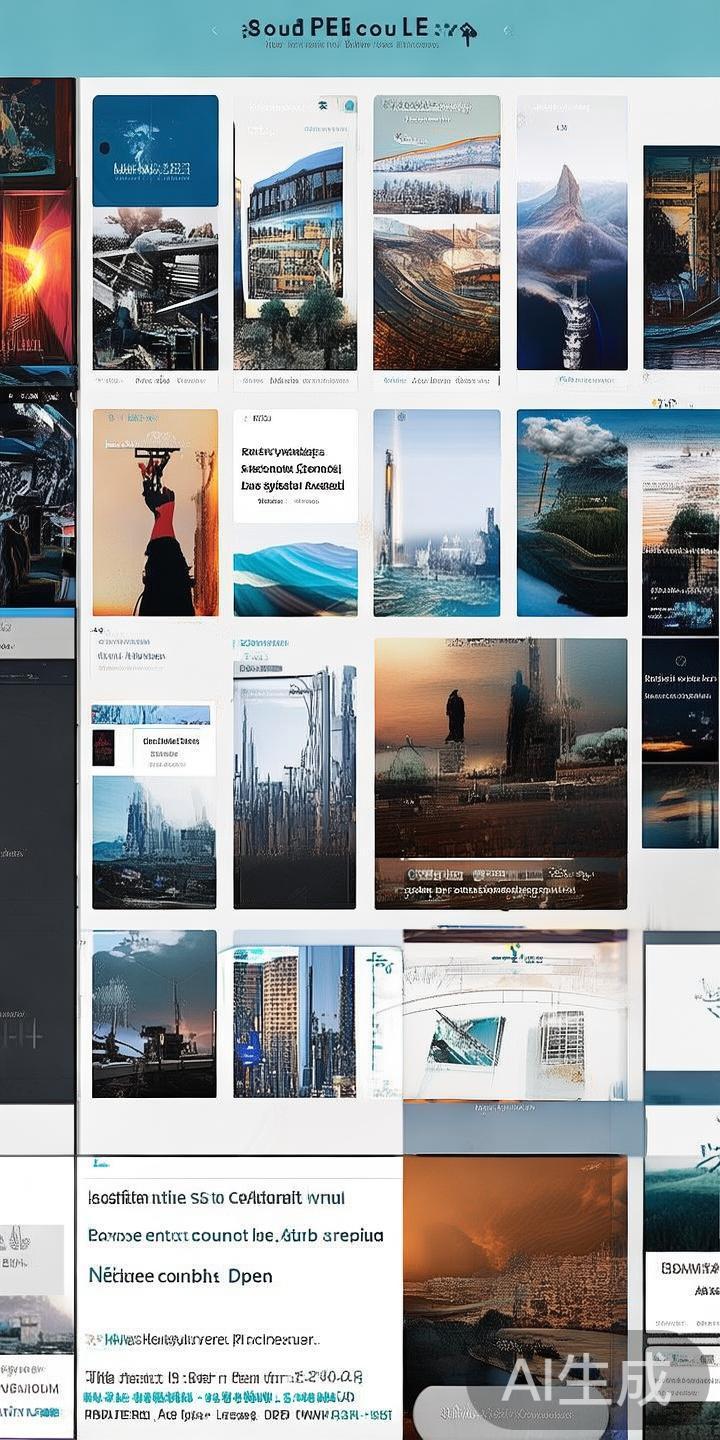Screen dimensions: 720x1440
Task: Open the orange sunburst image in left sidebar
Action: pos(37,275)
